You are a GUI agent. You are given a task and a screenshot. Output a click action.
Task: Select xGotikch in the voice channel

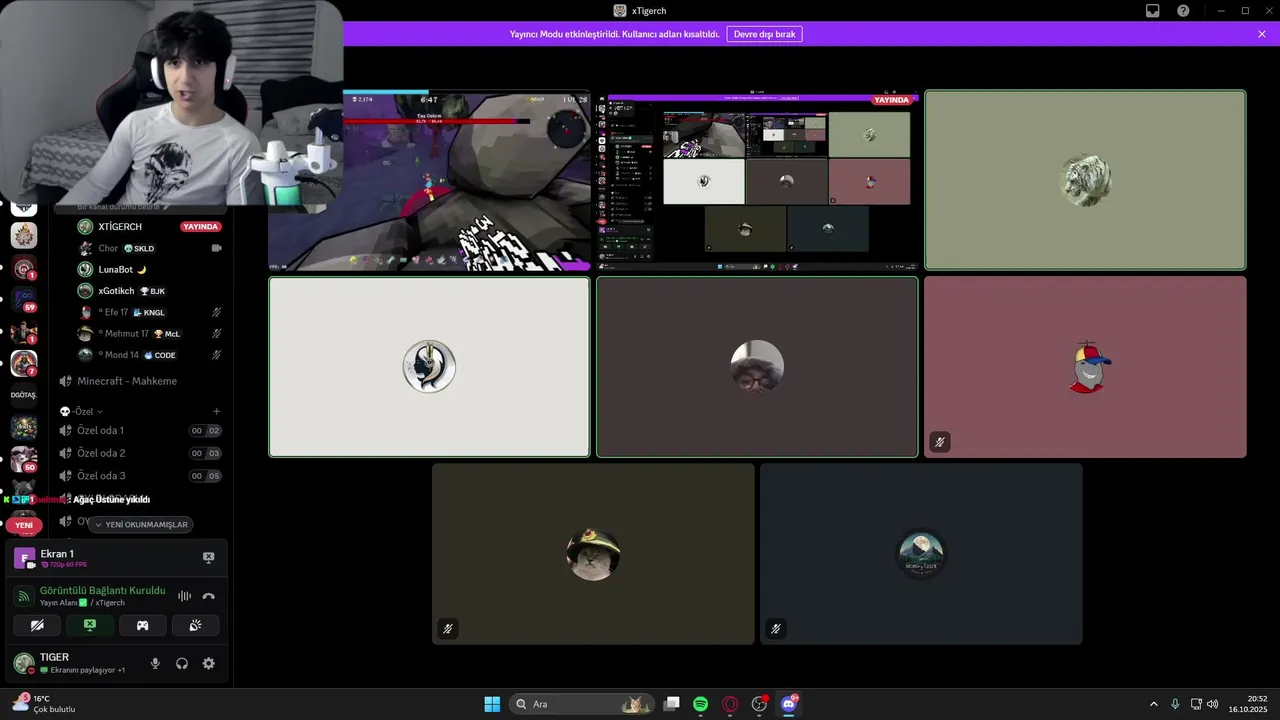coord(149,291)
